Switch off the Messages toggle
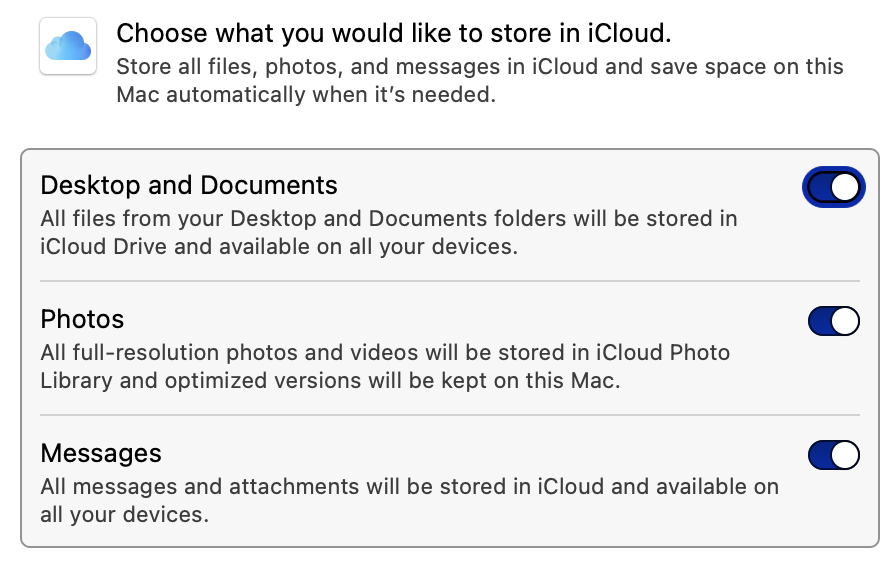 pyautogui.click(x=833, y=455)
